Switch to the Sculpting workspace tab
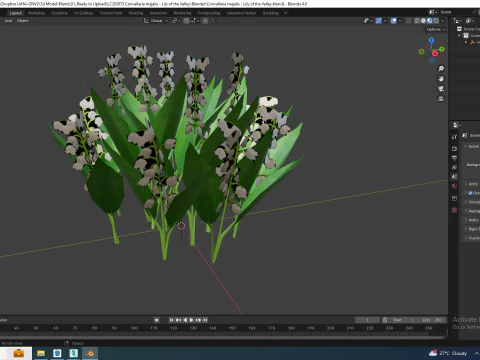 click(x=59, y=13)
